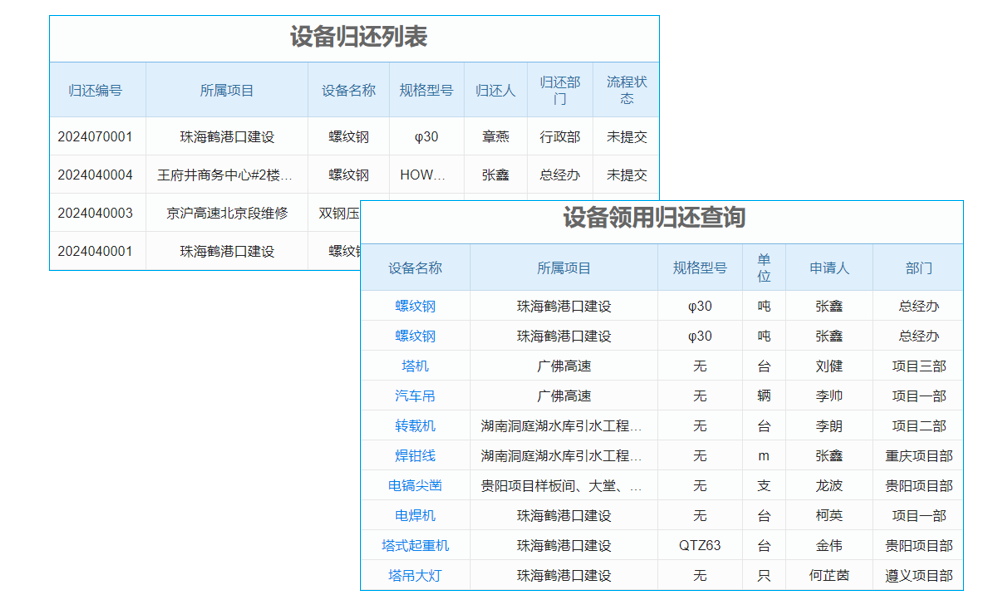This screenshot has height=600, width=1000.
Task: Open the 塔式起重机 device link
Action: click(415, 545)
